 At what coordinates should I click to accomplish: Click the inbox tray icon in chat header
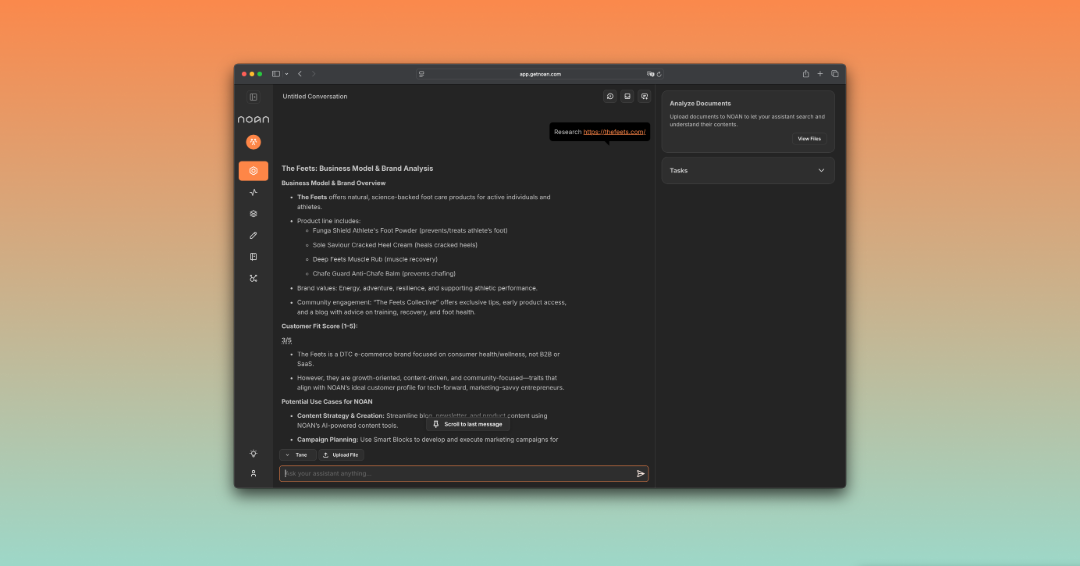[x=627, y=96]
